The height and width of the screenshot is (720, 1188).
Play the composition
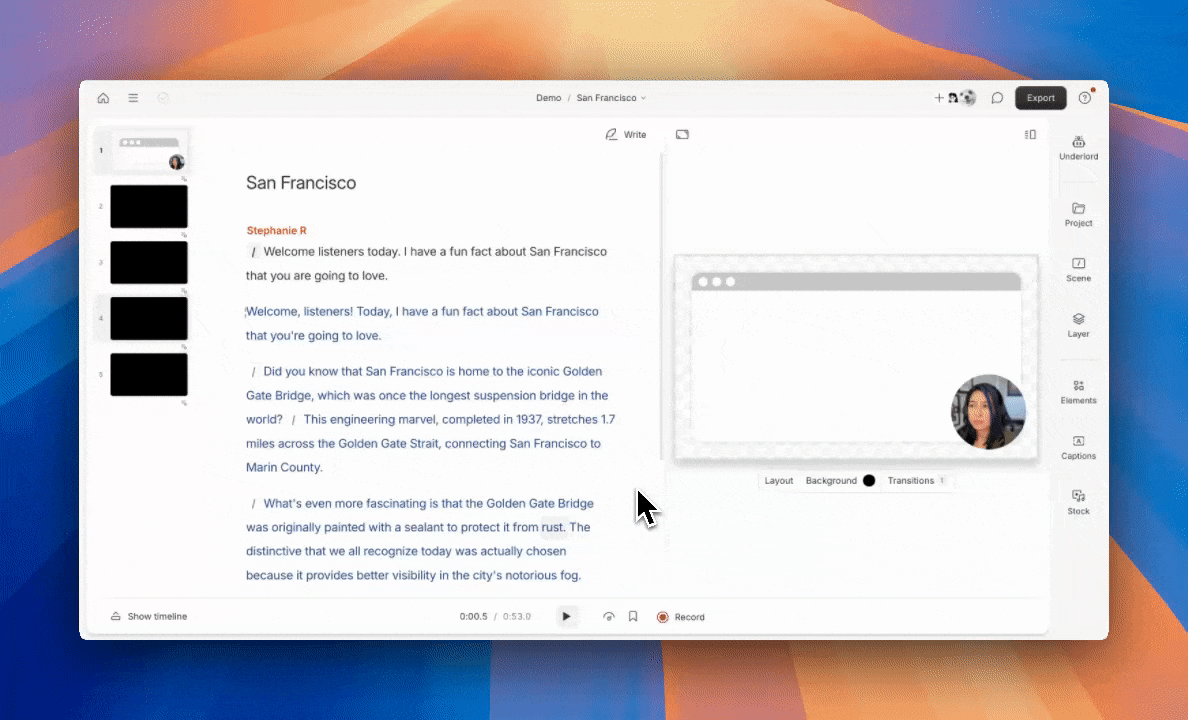coord(566,617)
